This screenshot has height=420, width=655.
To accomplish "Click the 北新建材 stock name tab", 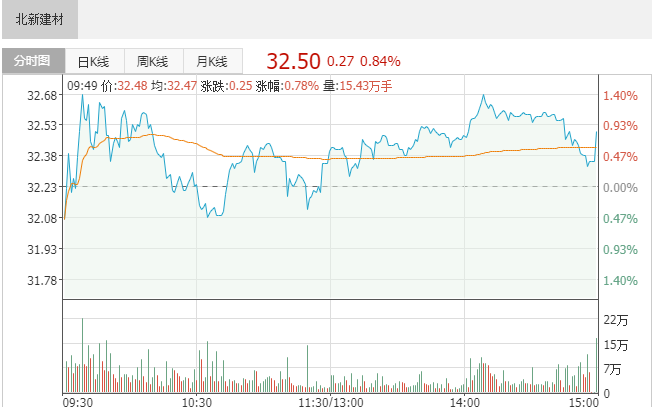I will coord(40,19).
